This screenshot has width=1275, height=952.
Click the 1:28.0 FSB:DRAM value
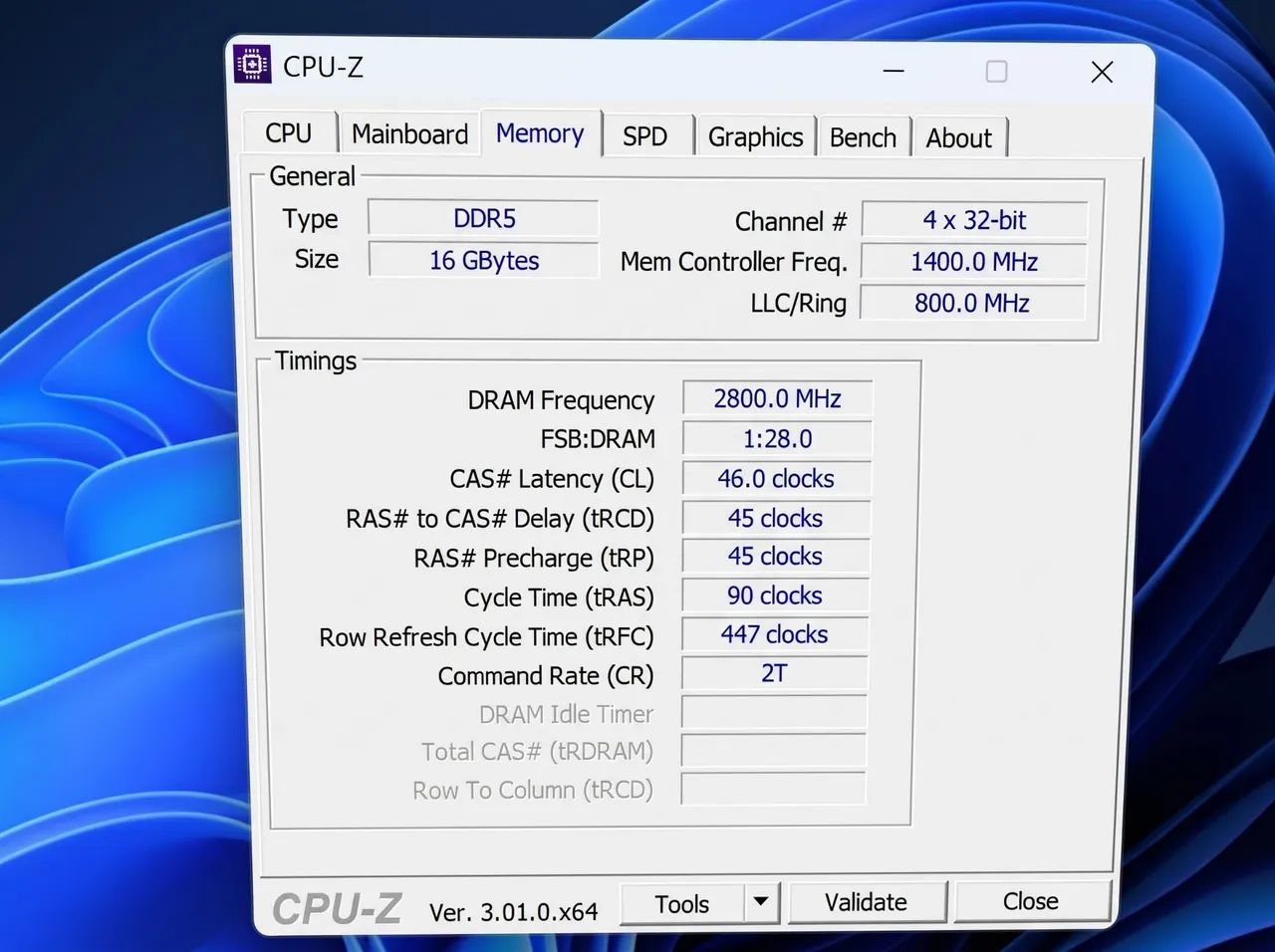click(777, 438)
